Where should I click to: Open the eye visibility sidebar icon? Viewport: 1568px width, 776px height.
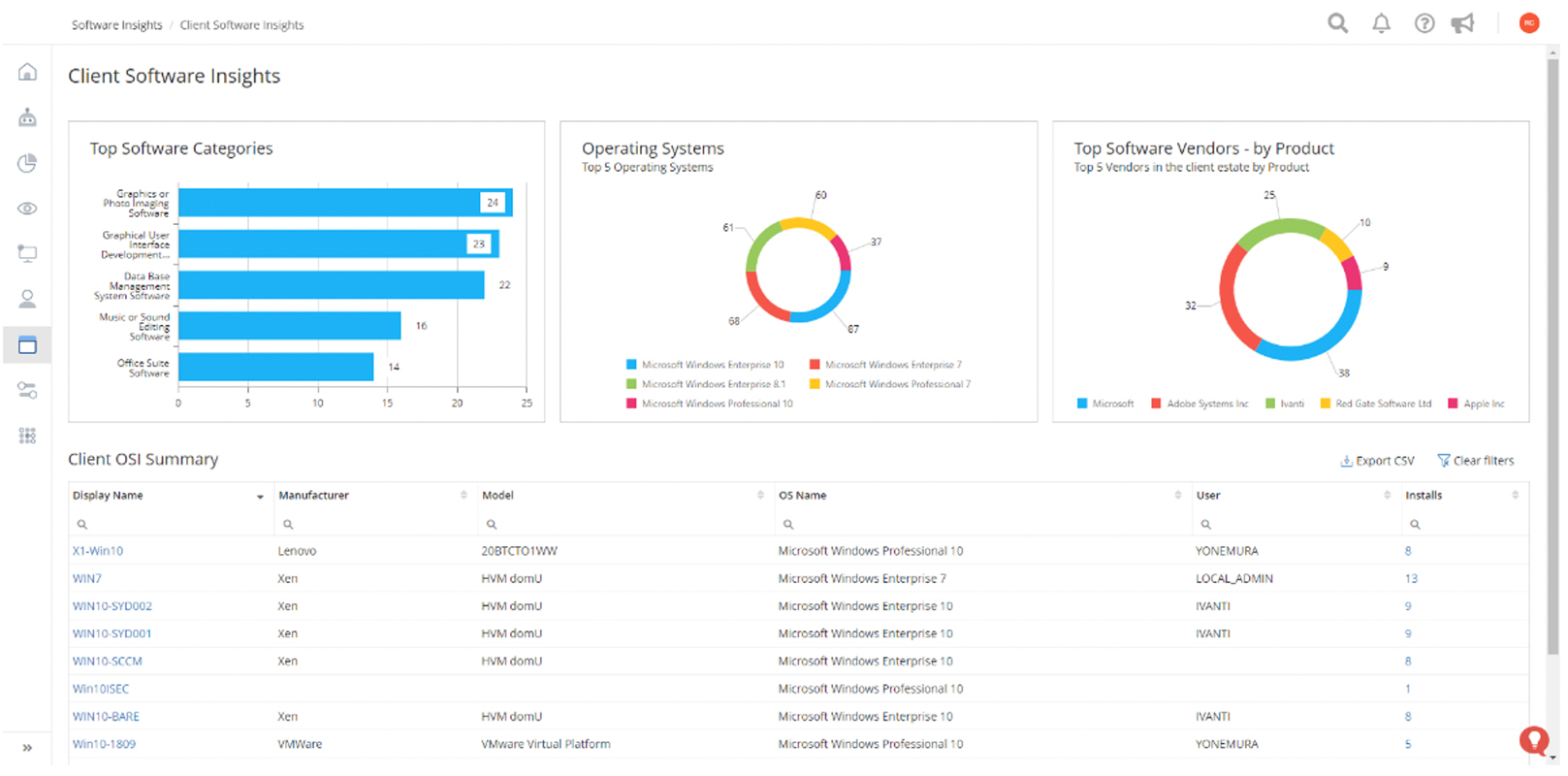pos(27,209)
